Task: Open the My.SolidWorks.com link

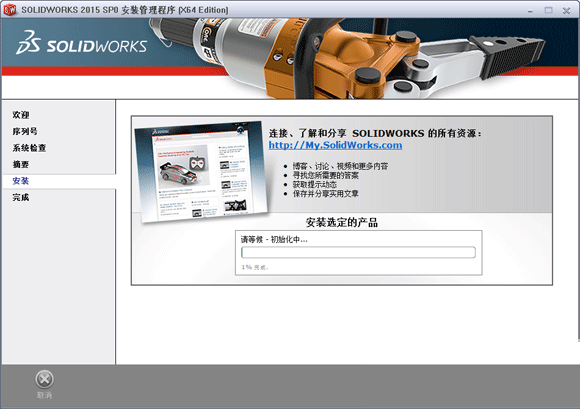Action: pos(335,145)
